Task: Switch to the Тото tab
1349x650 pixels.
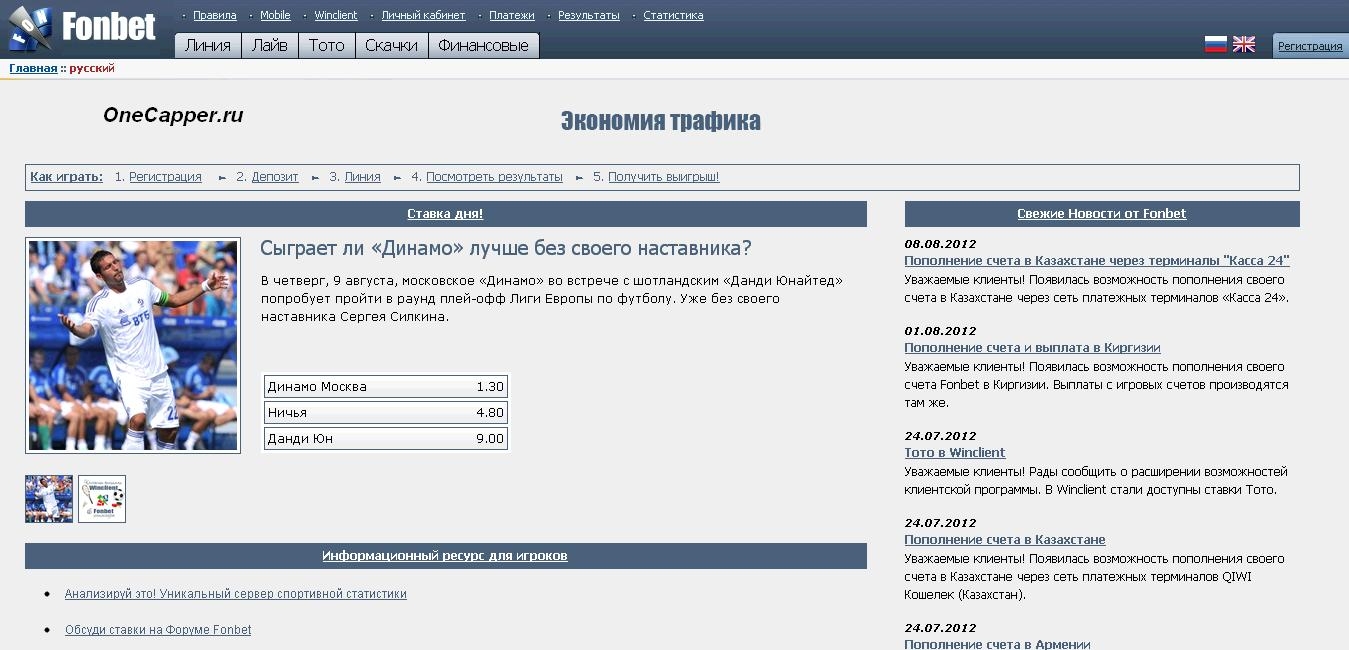Action: 326,45
